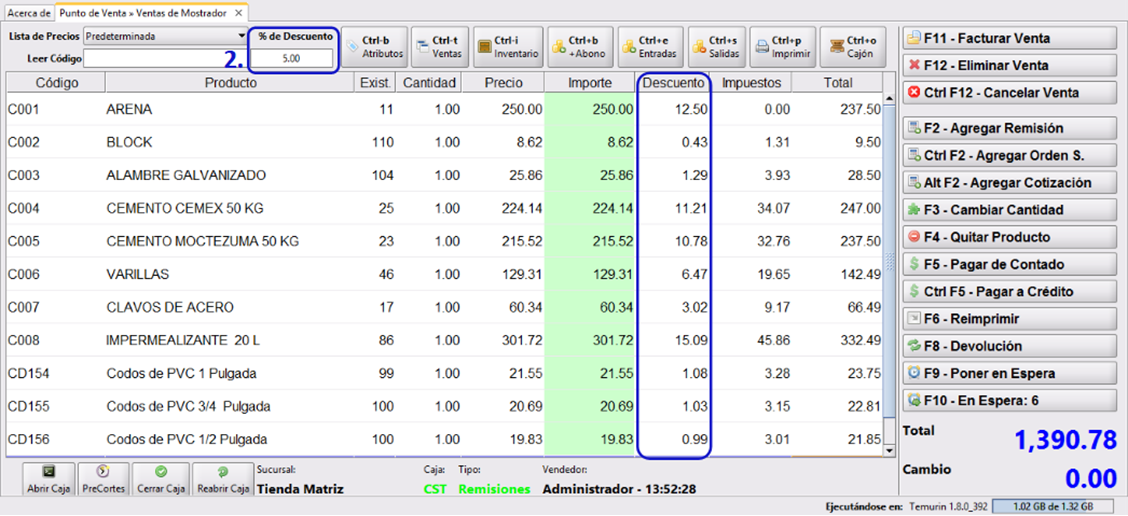This screenshot has width=1128, height=516.
Task: Click Descuento cell 12.50
Action: pos(674,109)
